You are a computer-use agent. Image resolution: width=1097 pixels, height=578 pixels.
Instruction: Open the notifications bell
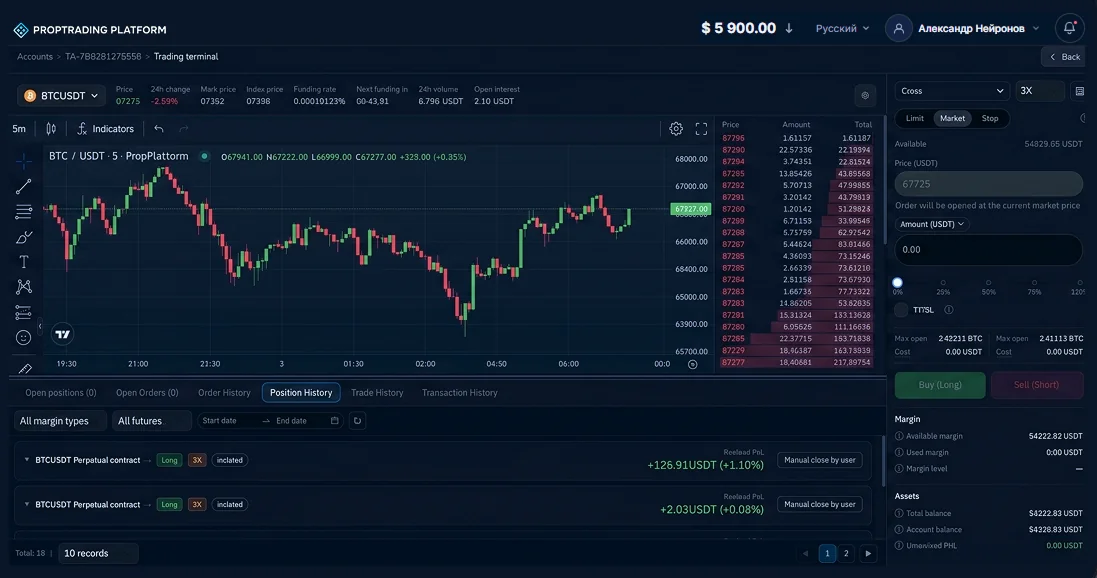point(1070,29)
